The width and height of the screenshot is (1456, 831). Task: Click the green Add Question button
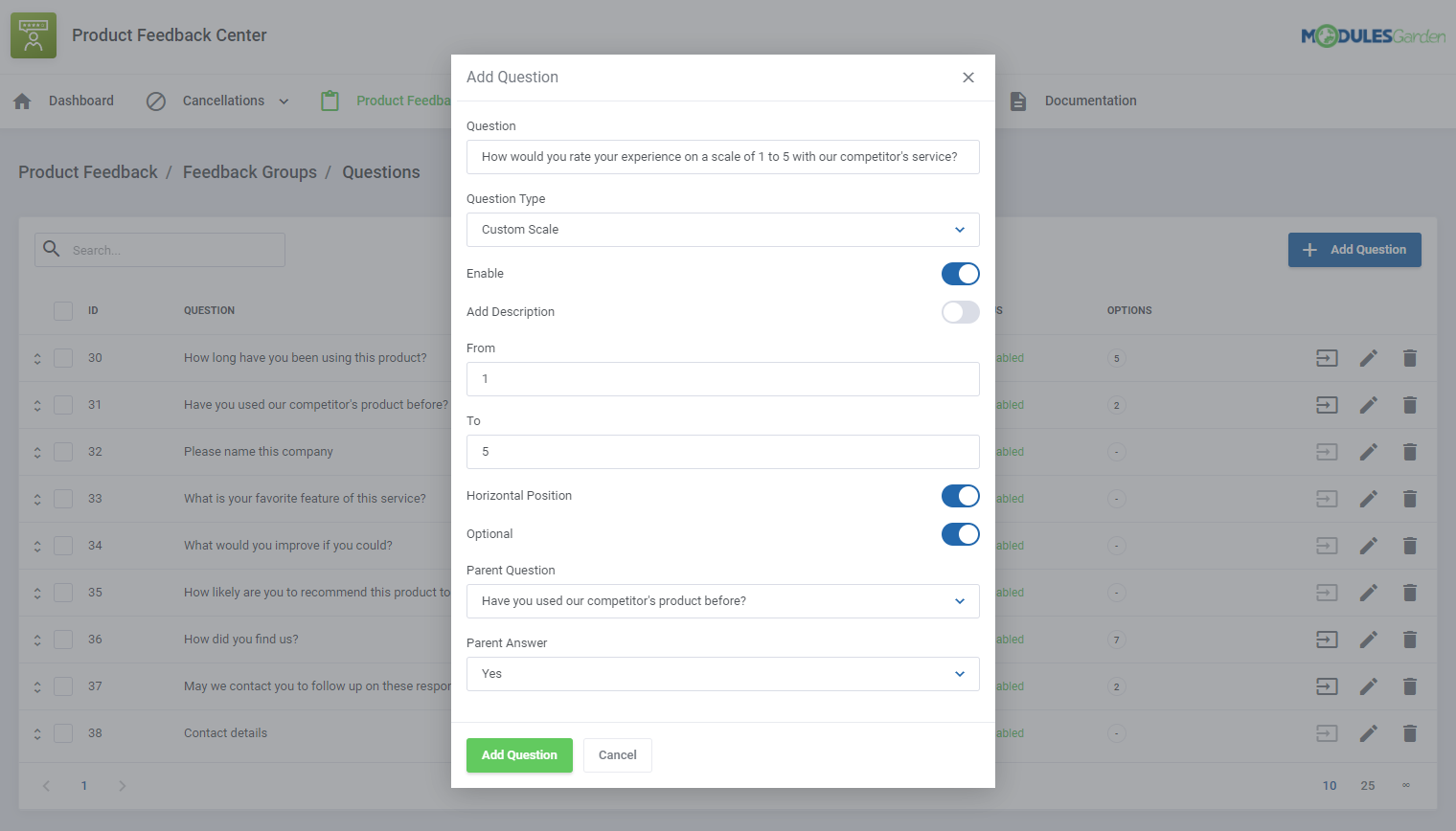coord(519,754)
